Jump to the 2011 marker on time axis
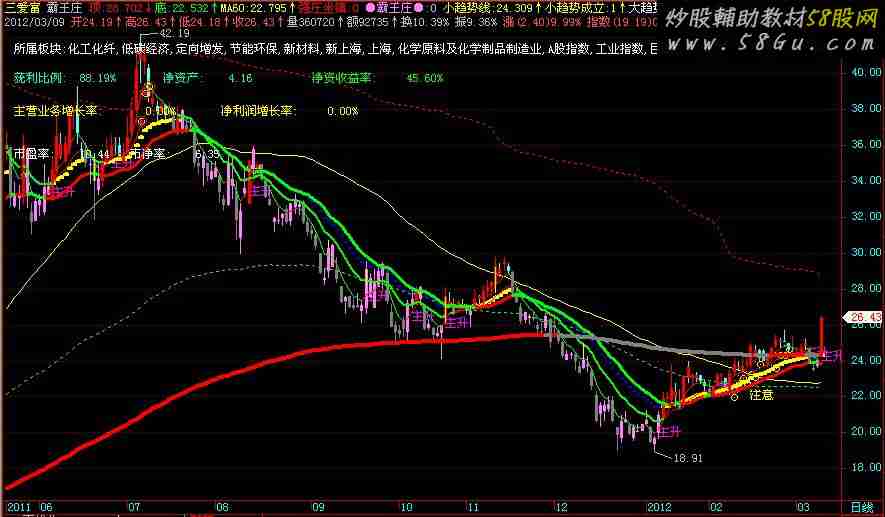 (x=17, y=507)
